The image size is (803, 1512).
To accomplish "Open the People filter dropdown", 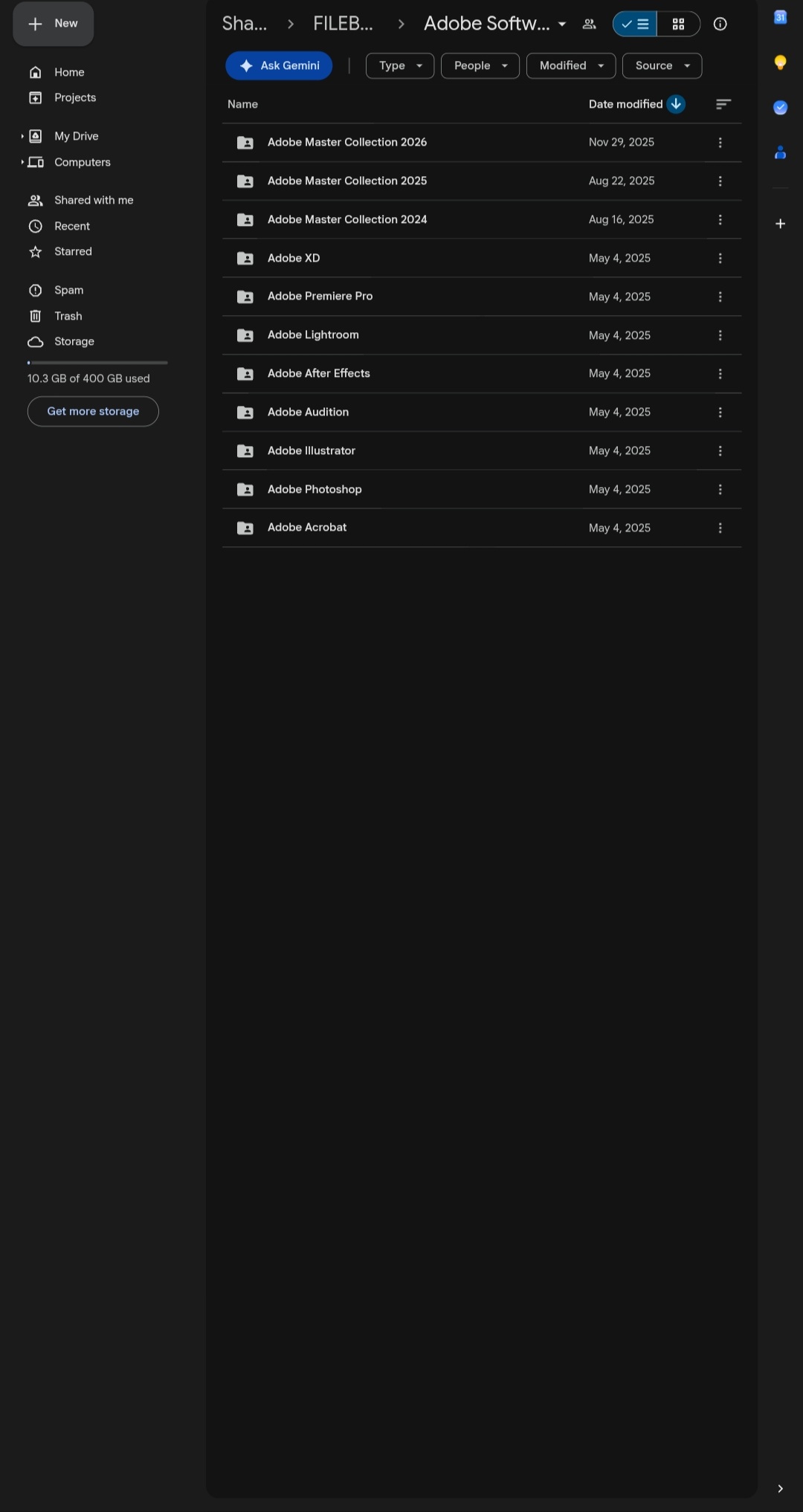I will coord(480,65).
